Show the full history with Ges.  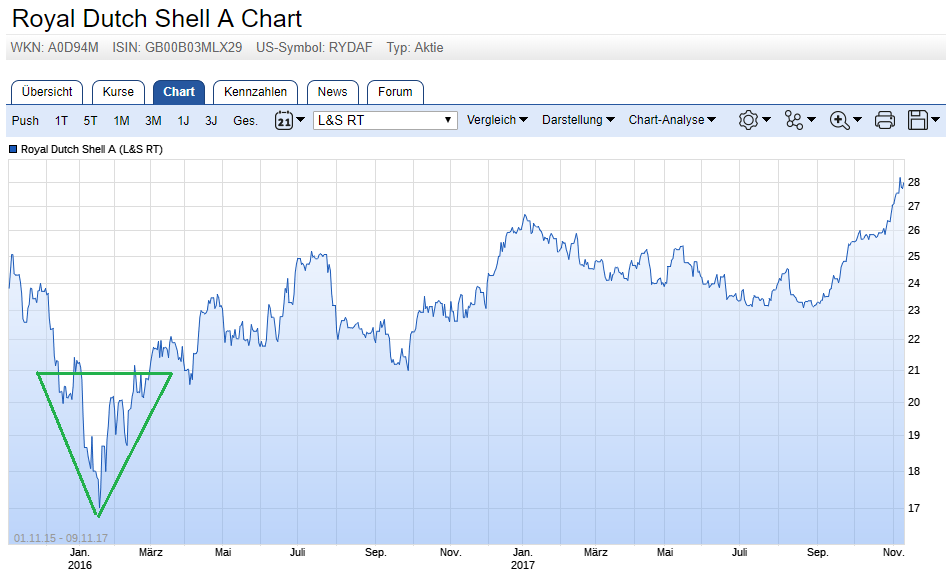pyautogui.click(x=245, y=120)
